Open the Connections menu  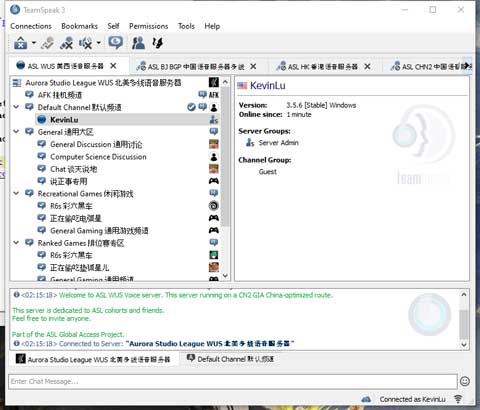[x=31, y=26]
